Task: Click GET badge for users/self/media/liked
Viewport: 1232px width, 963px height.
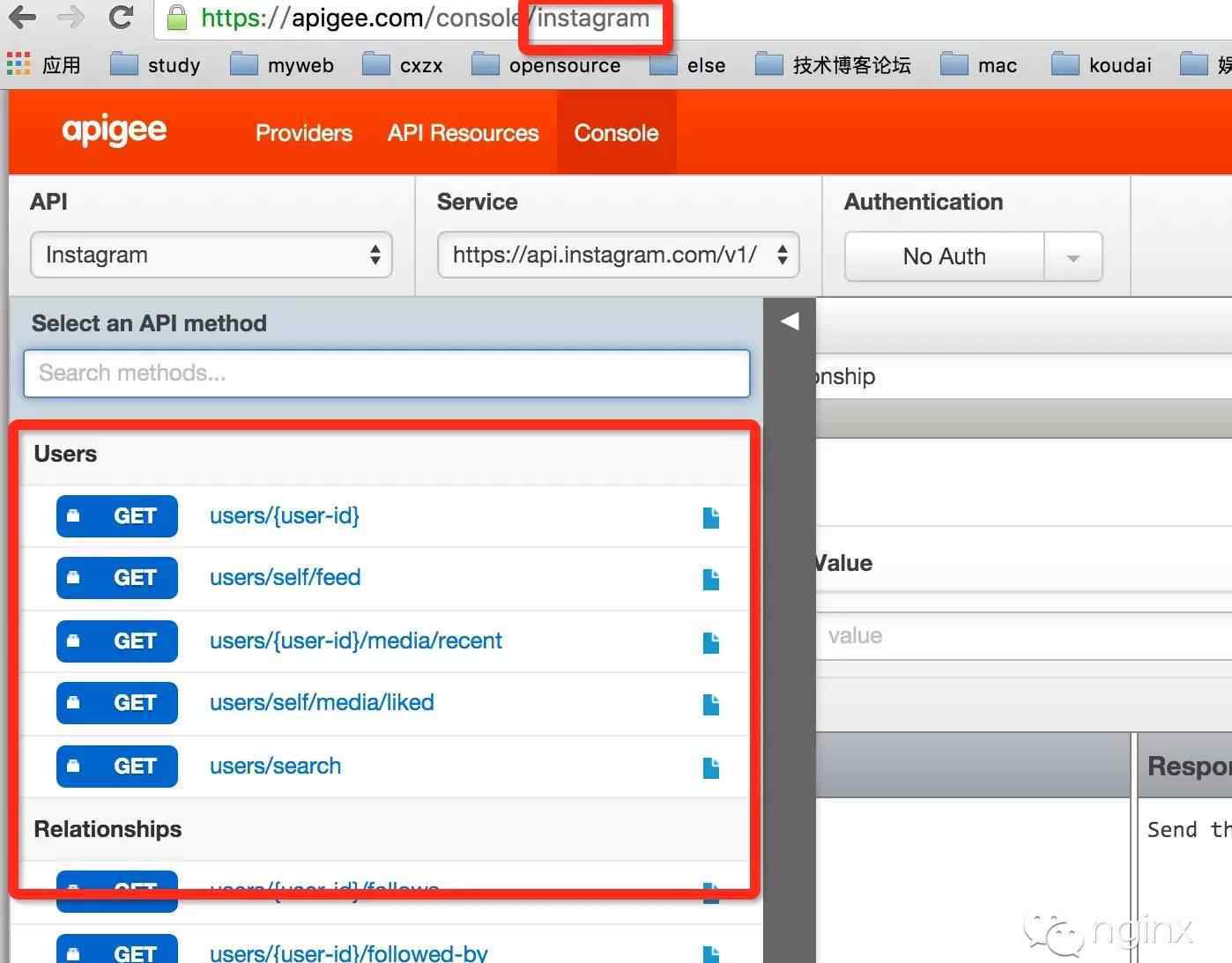Action: 117,703
